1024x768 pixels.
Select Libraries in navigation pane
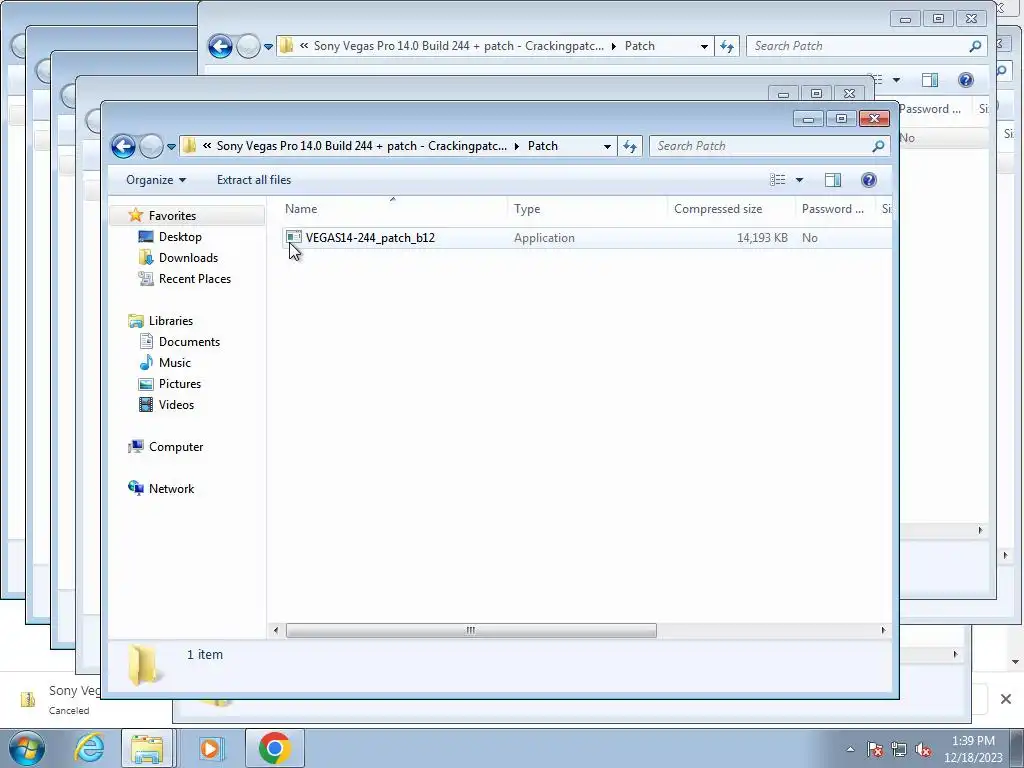[170, 321]
